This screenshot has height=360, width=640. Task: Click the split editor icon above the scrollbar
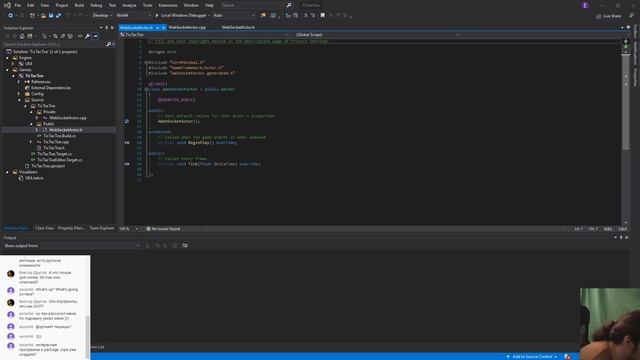point(625,41)
